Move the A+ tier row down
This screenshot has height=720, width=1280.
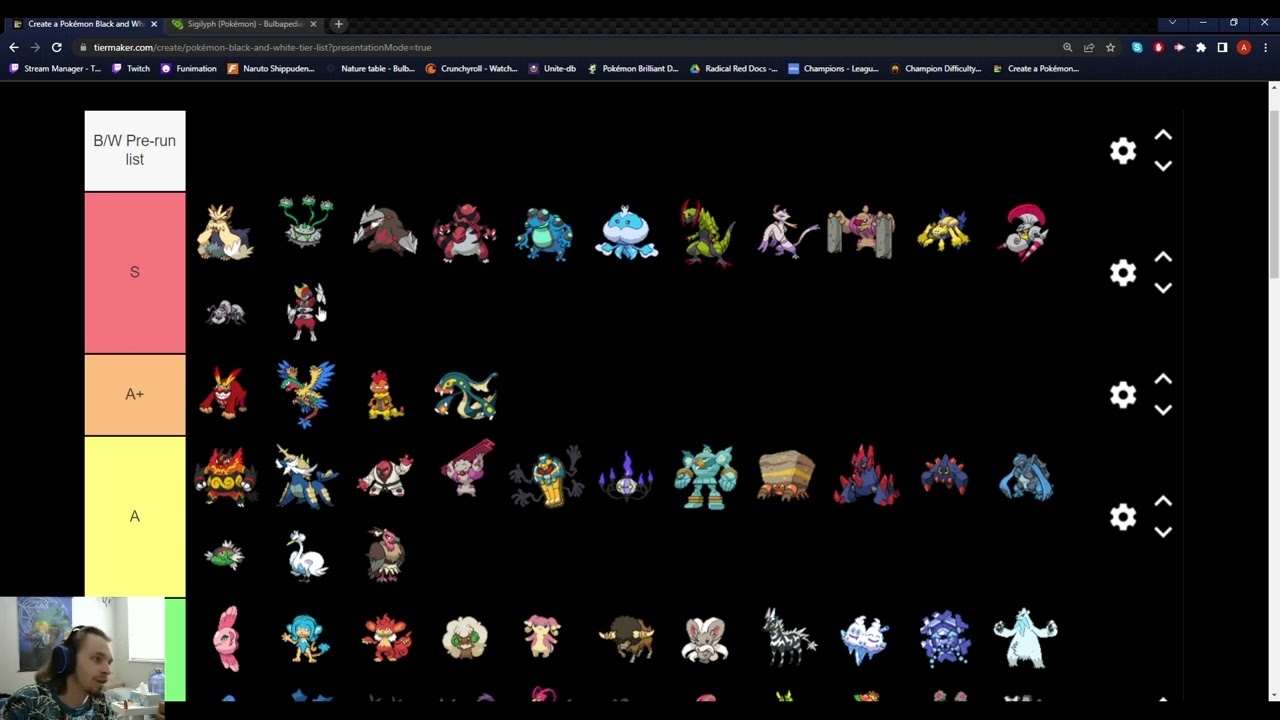click(1163, 410)
